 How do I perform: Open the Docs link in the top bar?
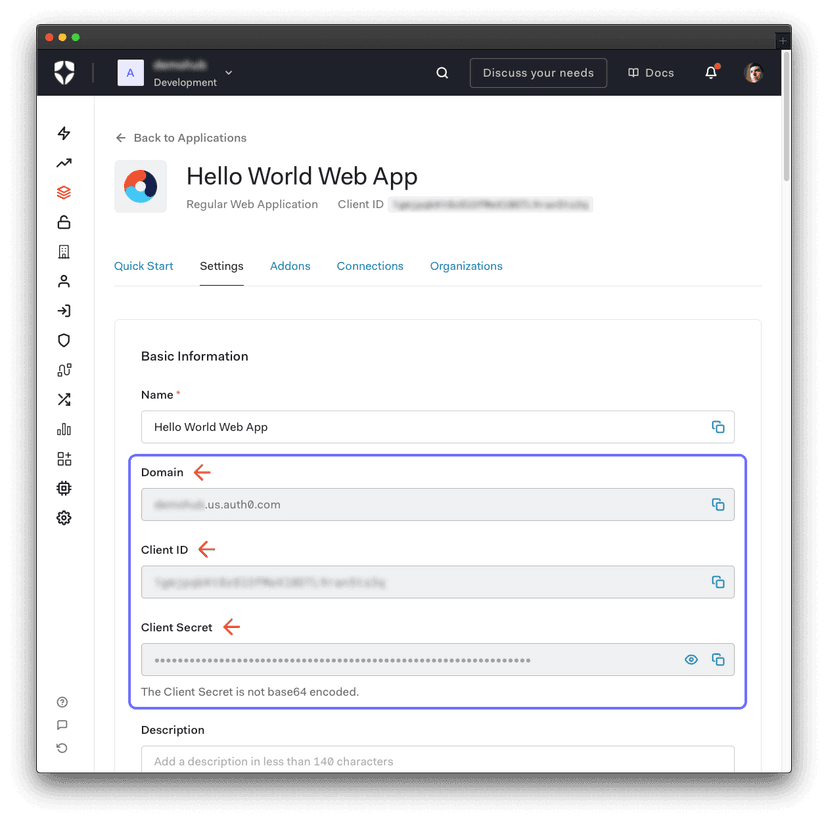click(x=650, y=72)
